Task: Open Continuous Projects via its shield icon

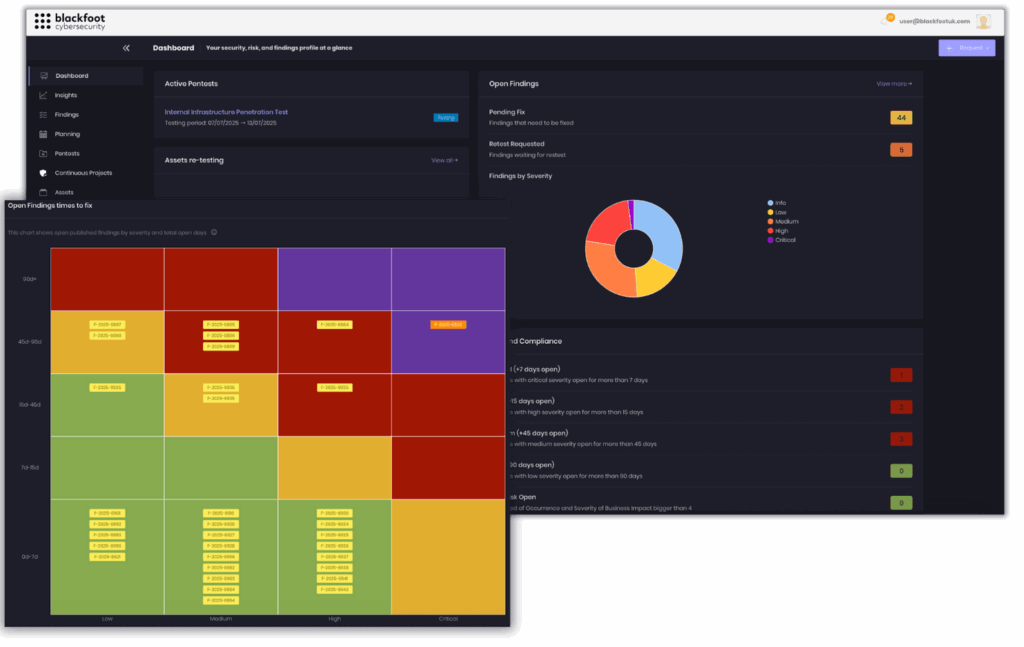Action: tap(43, 173)
